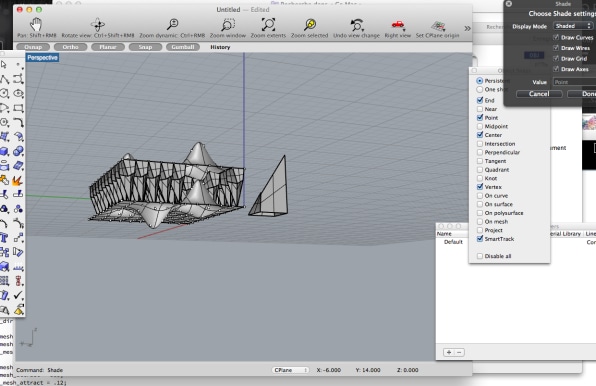596x386 pixels.
Task: Open the Perspective viewport title menu
Action: pos(42,58)
